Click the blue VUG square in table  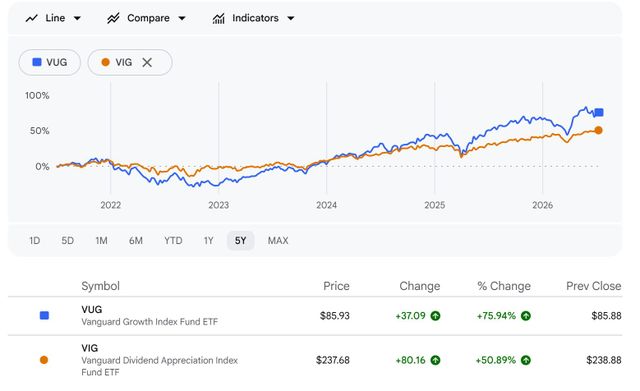pos(44,315)
